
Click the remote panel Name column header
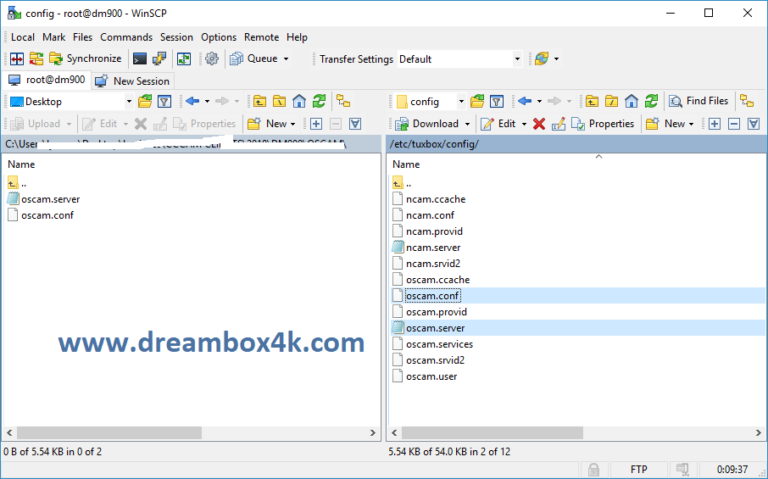click(406, 164)
